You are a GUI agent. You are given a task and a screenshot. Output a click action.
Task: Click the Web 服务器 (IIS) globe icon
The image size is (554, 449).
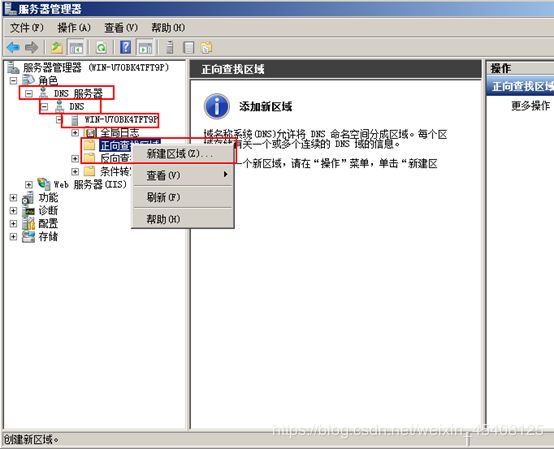click(44, 184)
